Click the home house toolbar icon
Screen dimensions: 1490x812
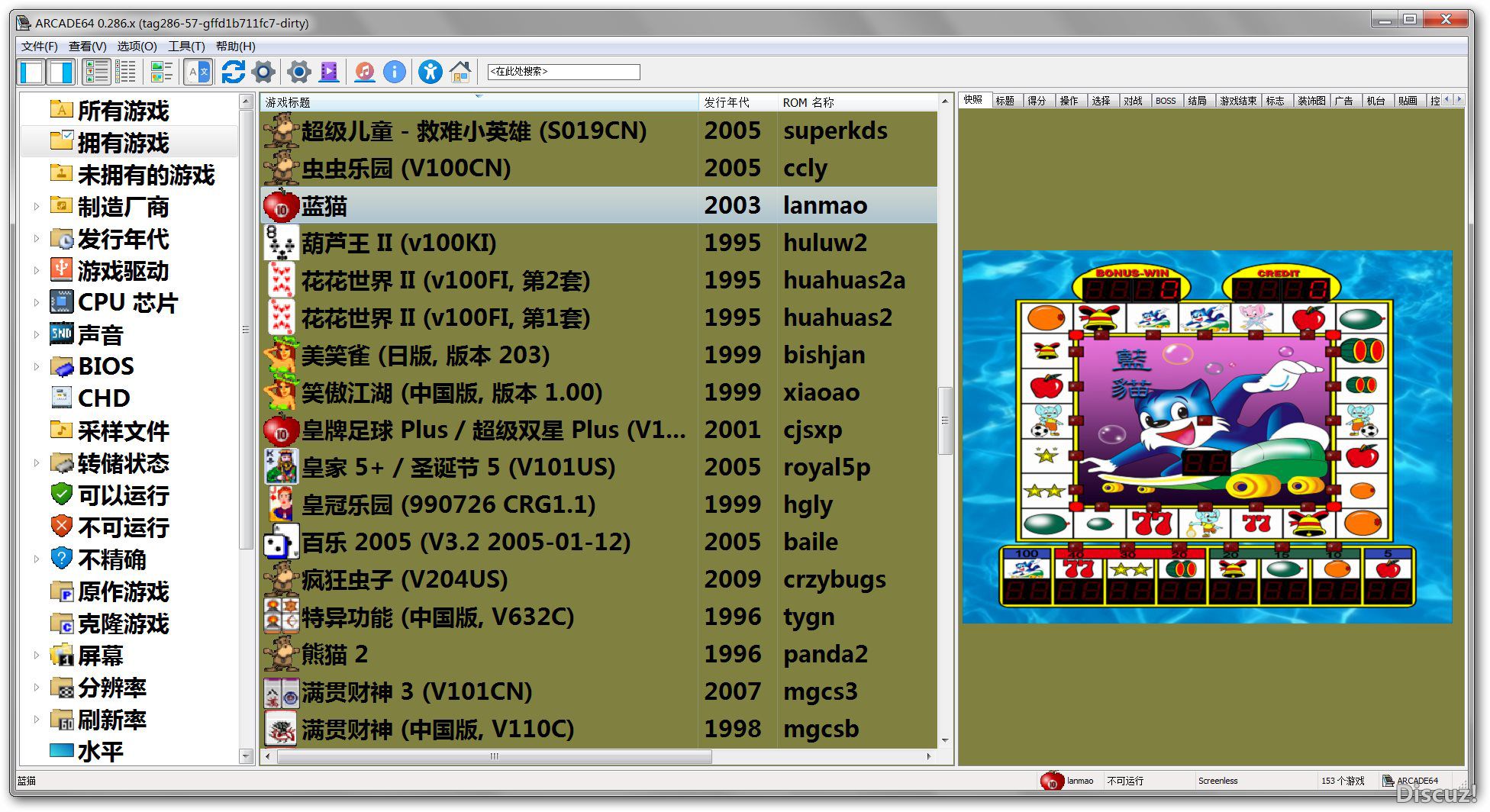click(x=460, y=72)
